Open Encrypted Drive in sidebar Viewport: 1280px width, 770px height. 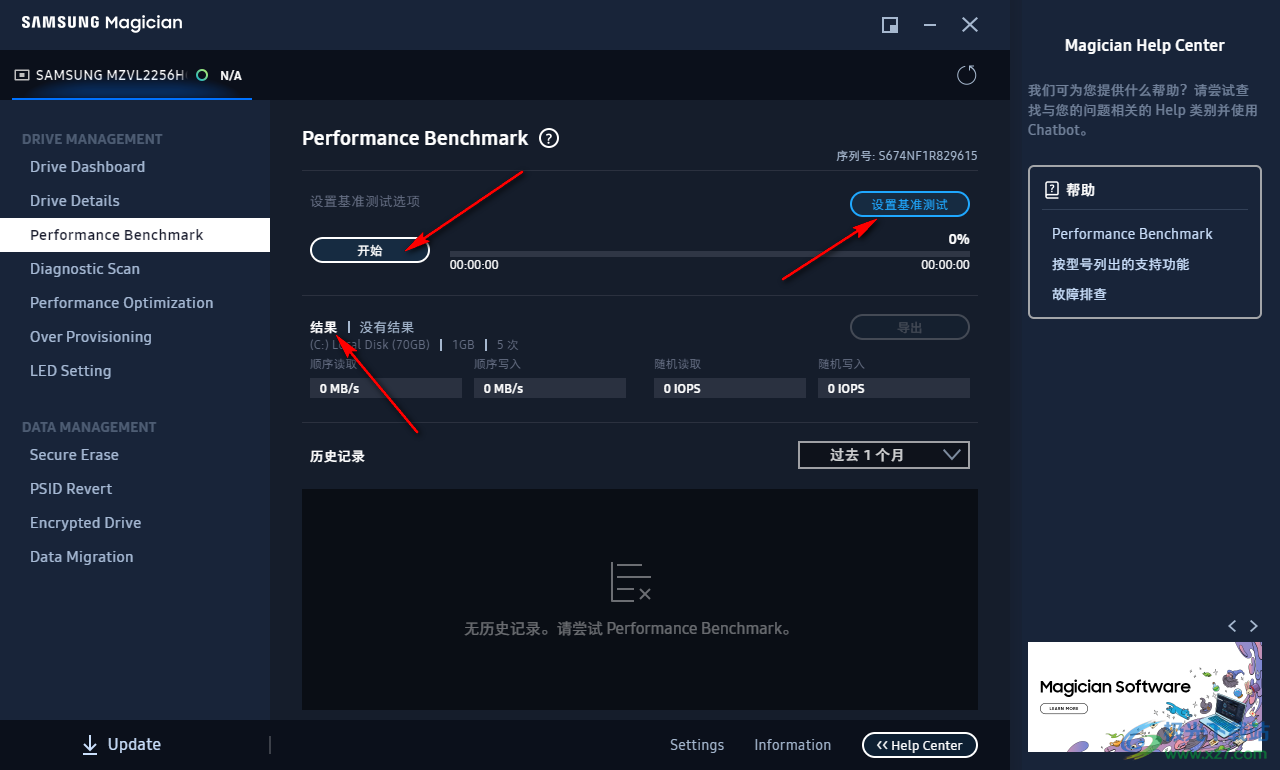pyautogui.click(x=85, y=523)
